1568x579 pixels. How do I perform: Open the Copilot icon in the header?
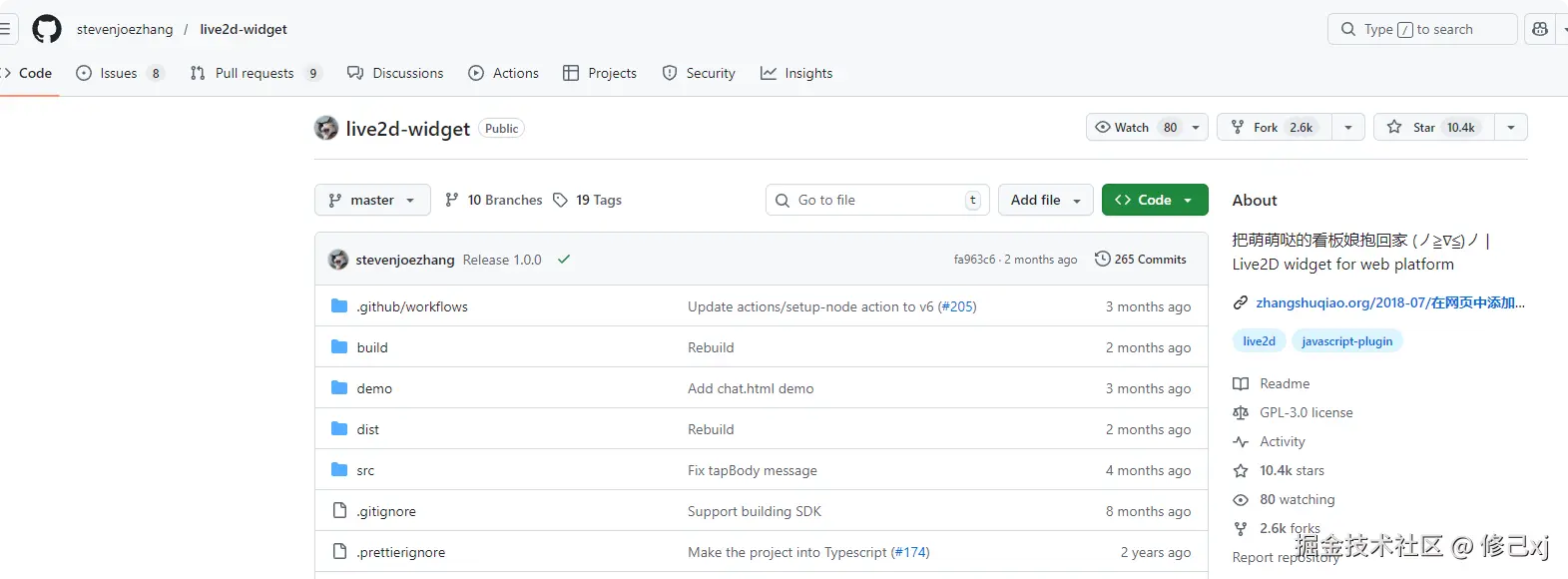tap(1540, 29)
